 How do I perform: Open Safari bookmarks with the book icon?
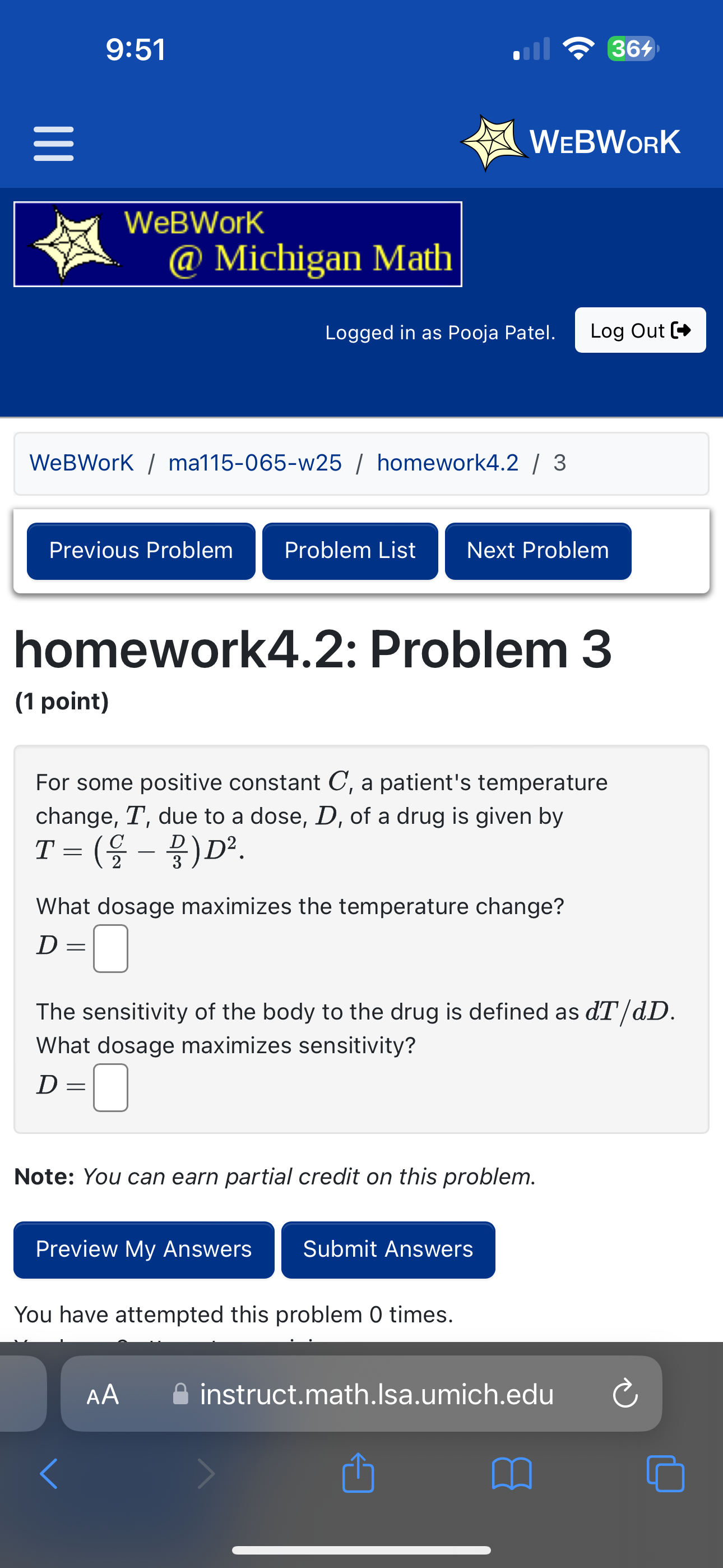coord(512,1473)
